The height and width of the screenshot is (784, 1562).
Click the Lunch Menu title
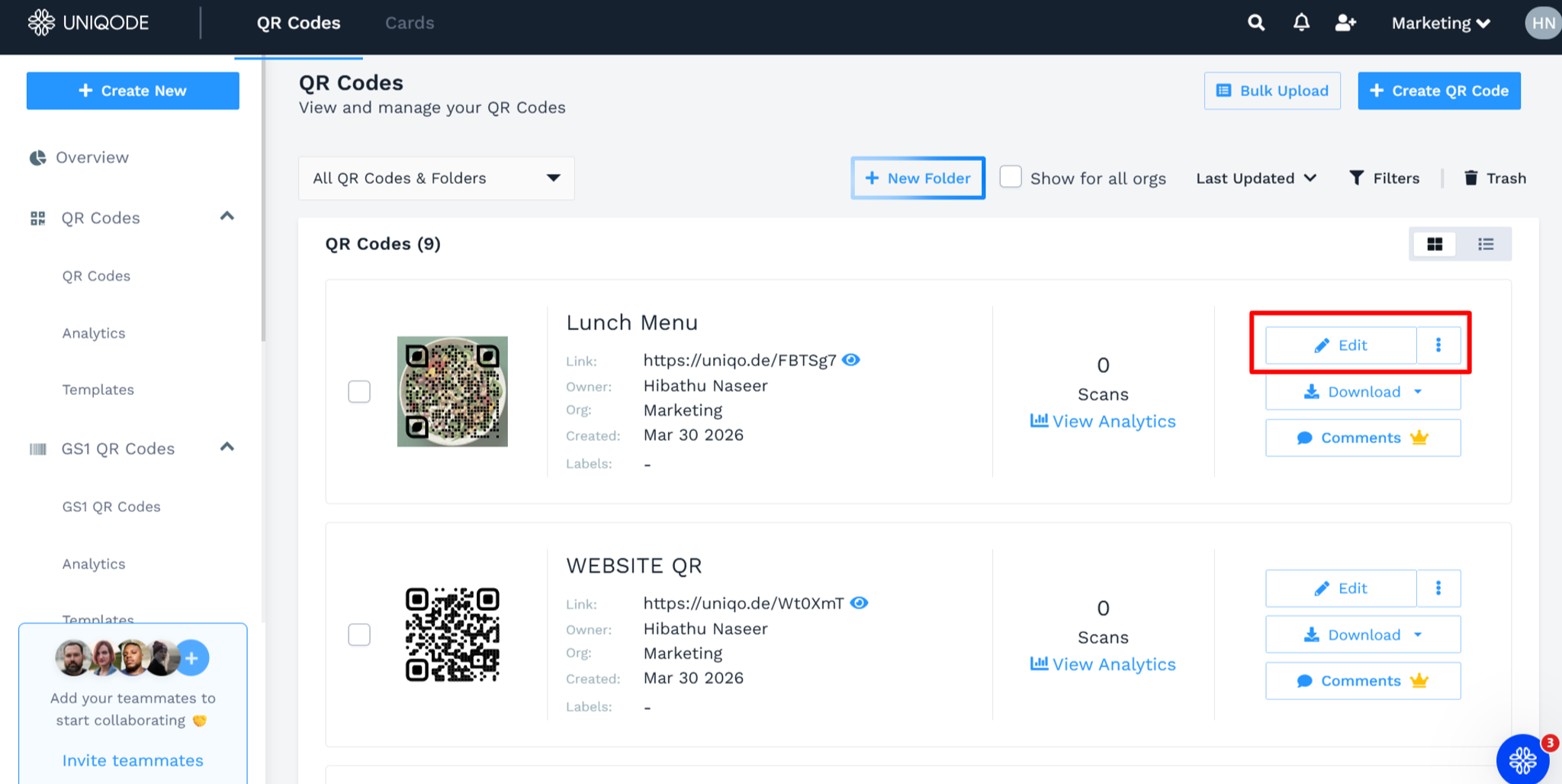click(x=632, y=323)
